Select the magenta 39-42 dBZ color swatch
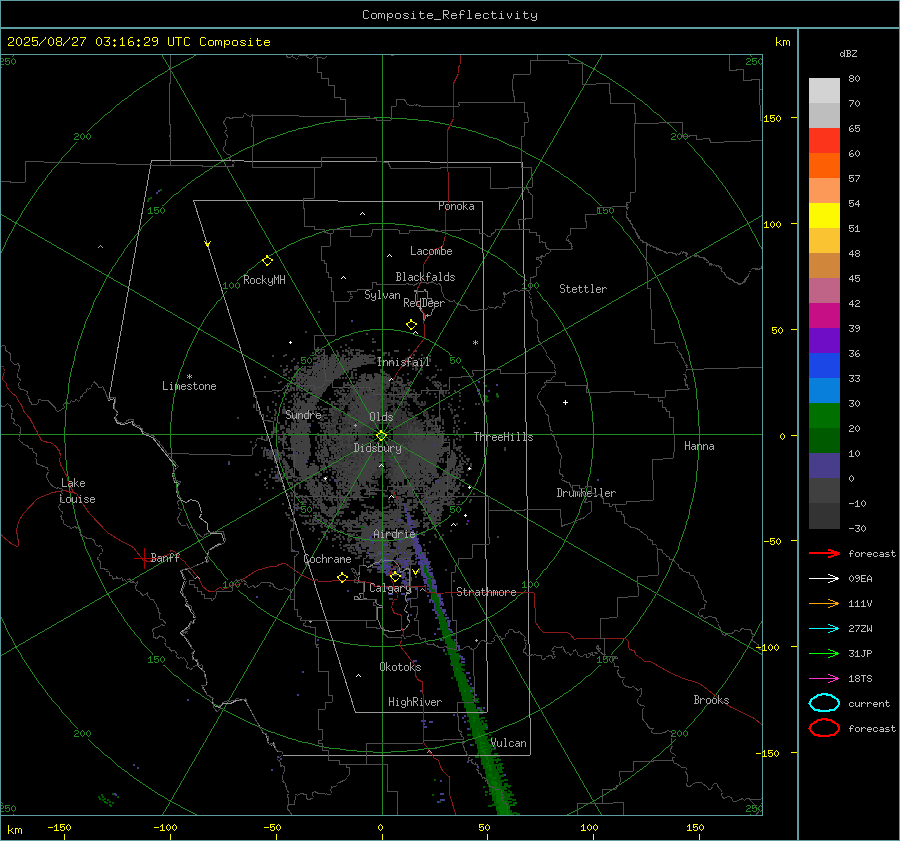The height and width of the screenshot is (841, 900). 824,315
